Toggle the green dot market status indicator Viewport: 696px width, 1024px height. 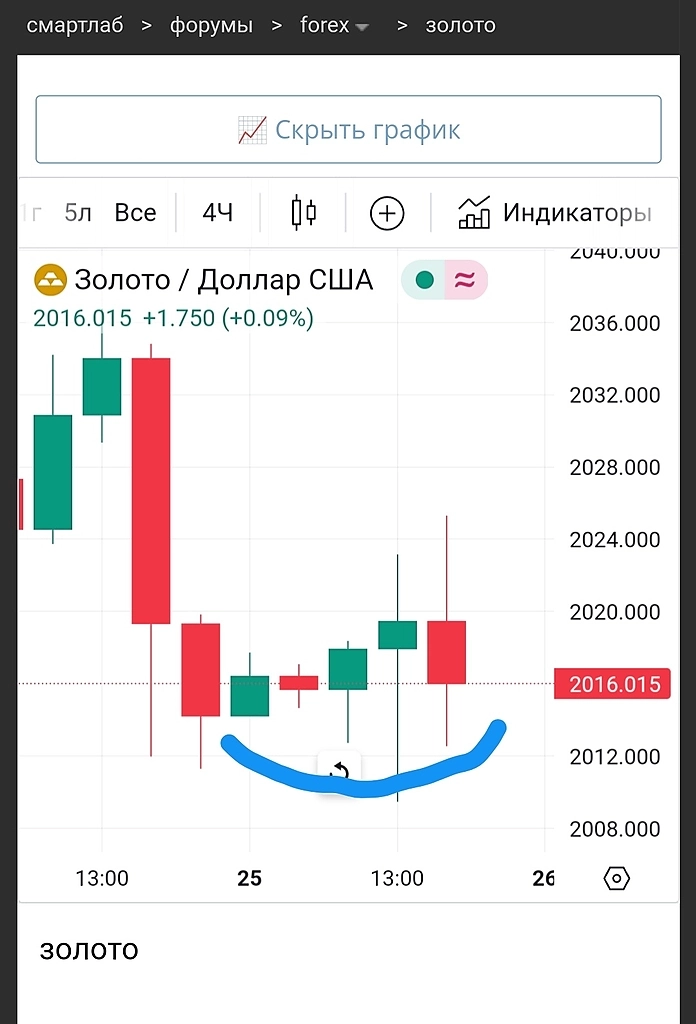tap(424, 280)
